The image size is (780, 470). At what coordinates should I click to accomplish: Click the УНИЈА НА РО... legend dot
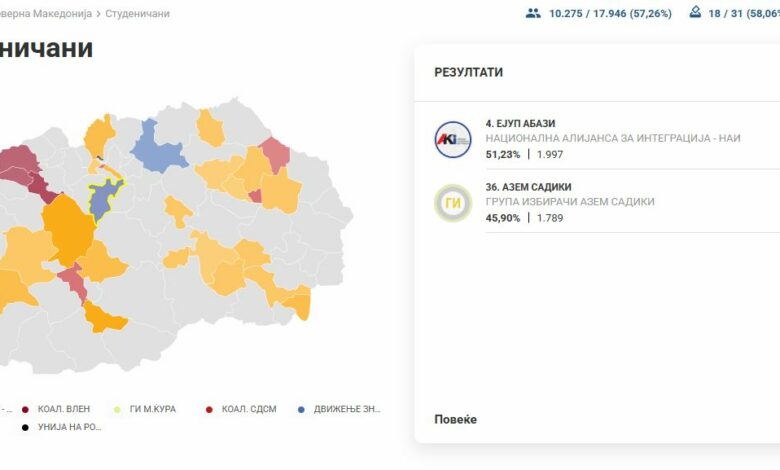24,427
